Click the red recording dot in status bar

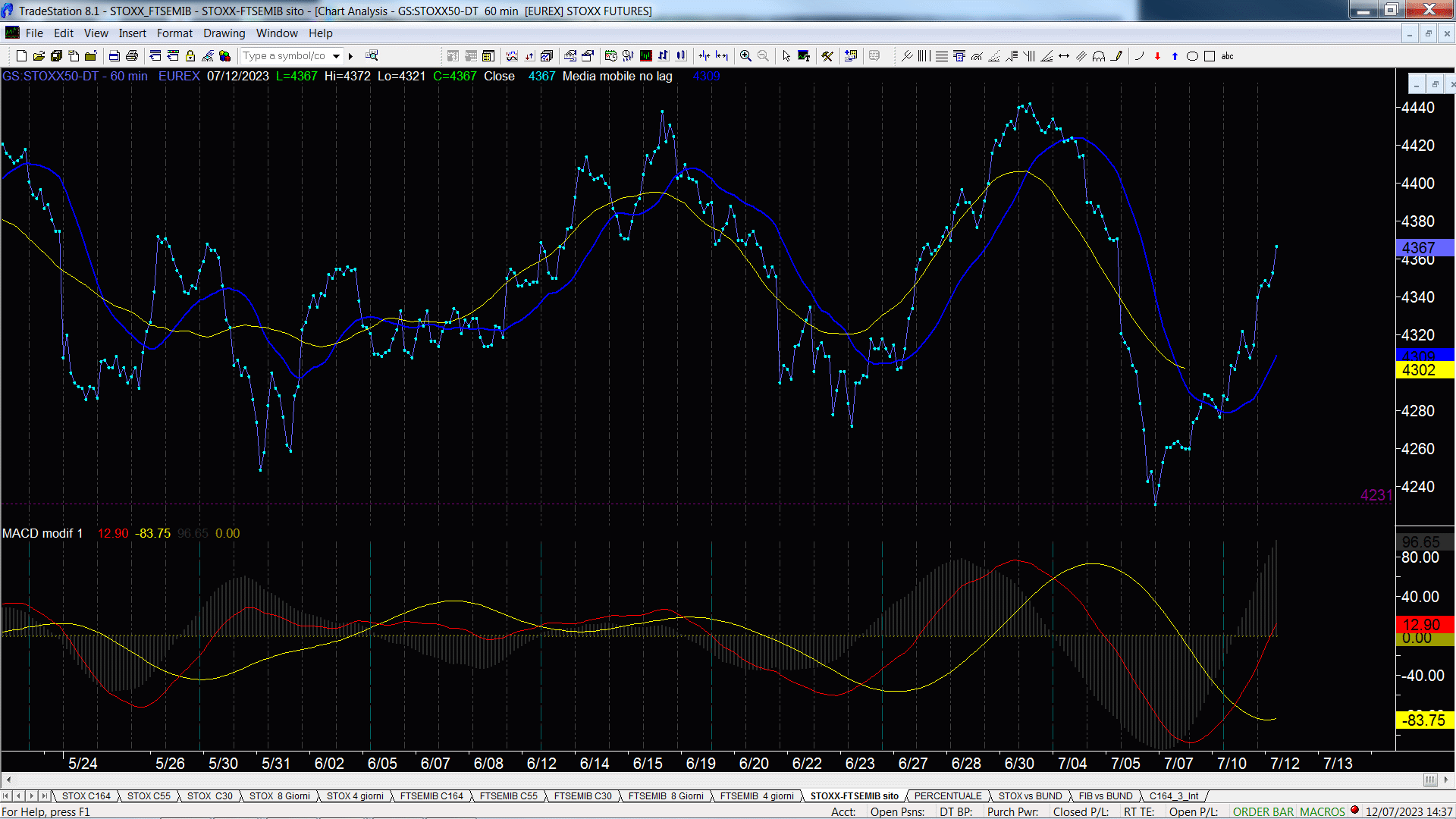pos(1354,810)
